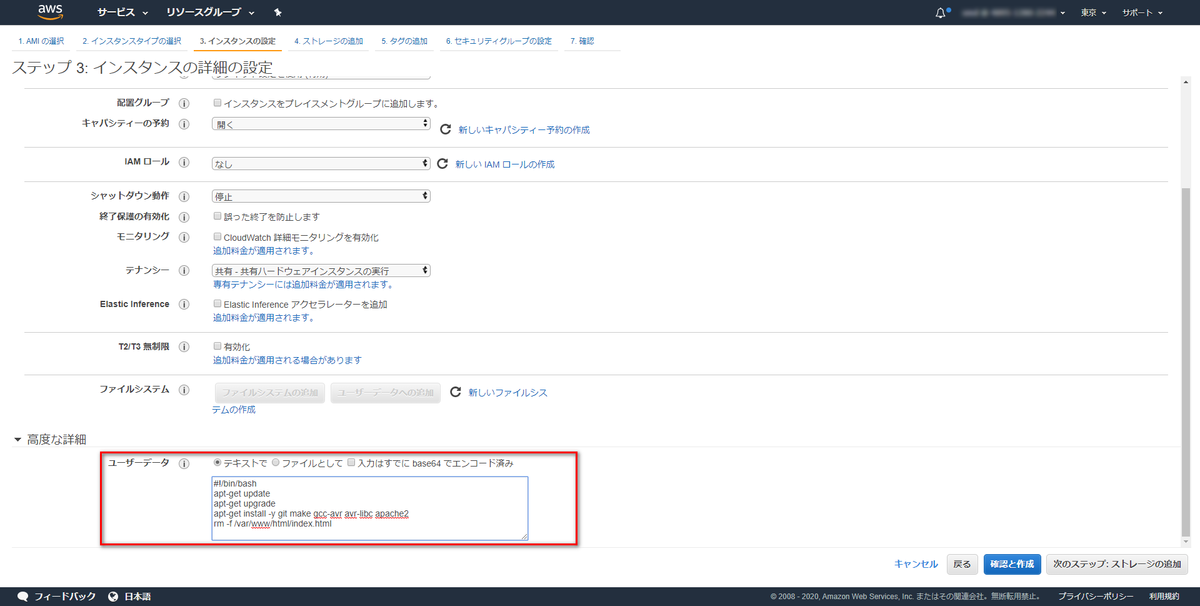This screenshot has height=606, width=1200.
Task: Open the リソースグループ menu
Action: click(209, 13)
